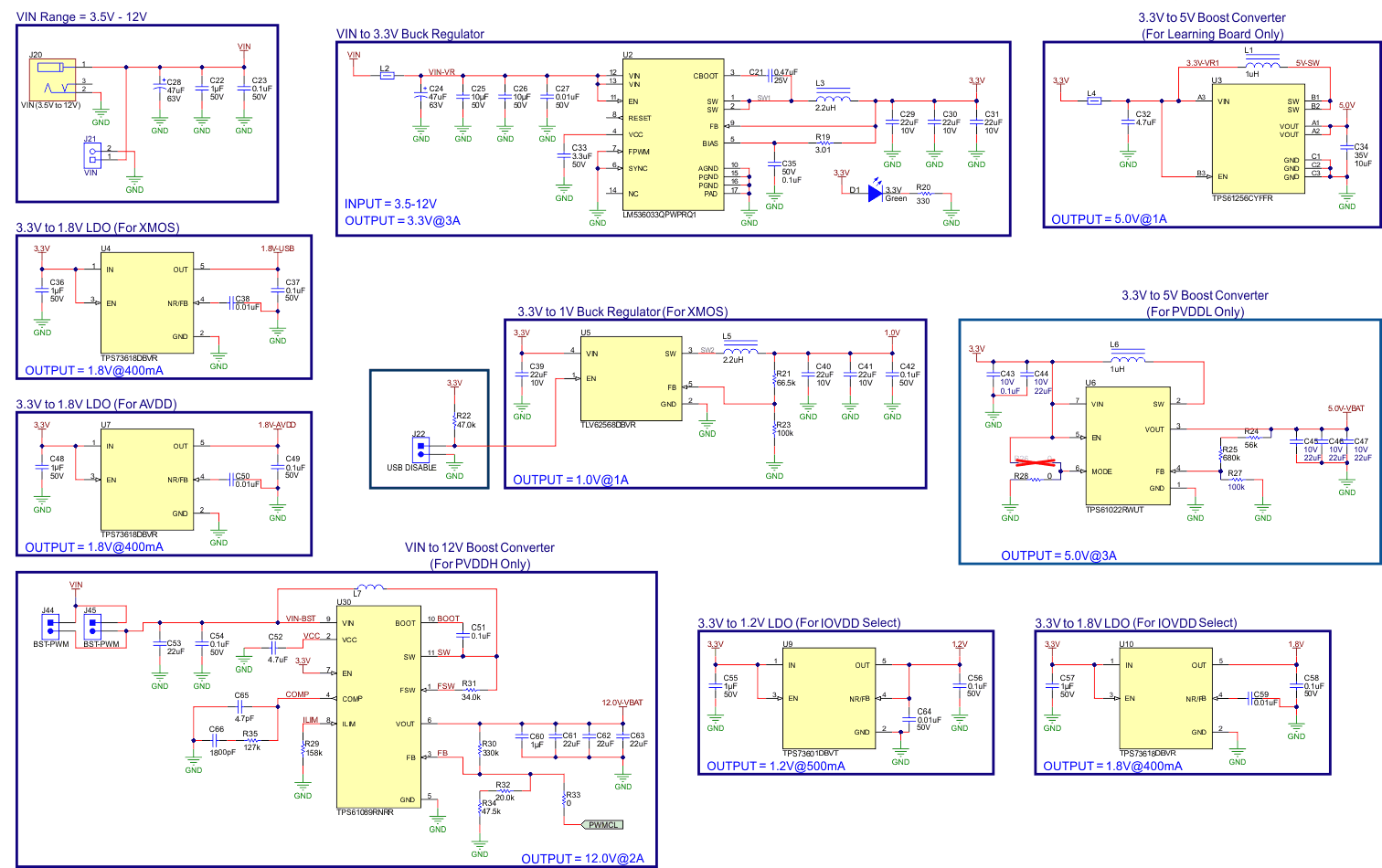Select the 'OUTPUT = 12.0V@2A' note
The image size is (1382, 868).
582,859
